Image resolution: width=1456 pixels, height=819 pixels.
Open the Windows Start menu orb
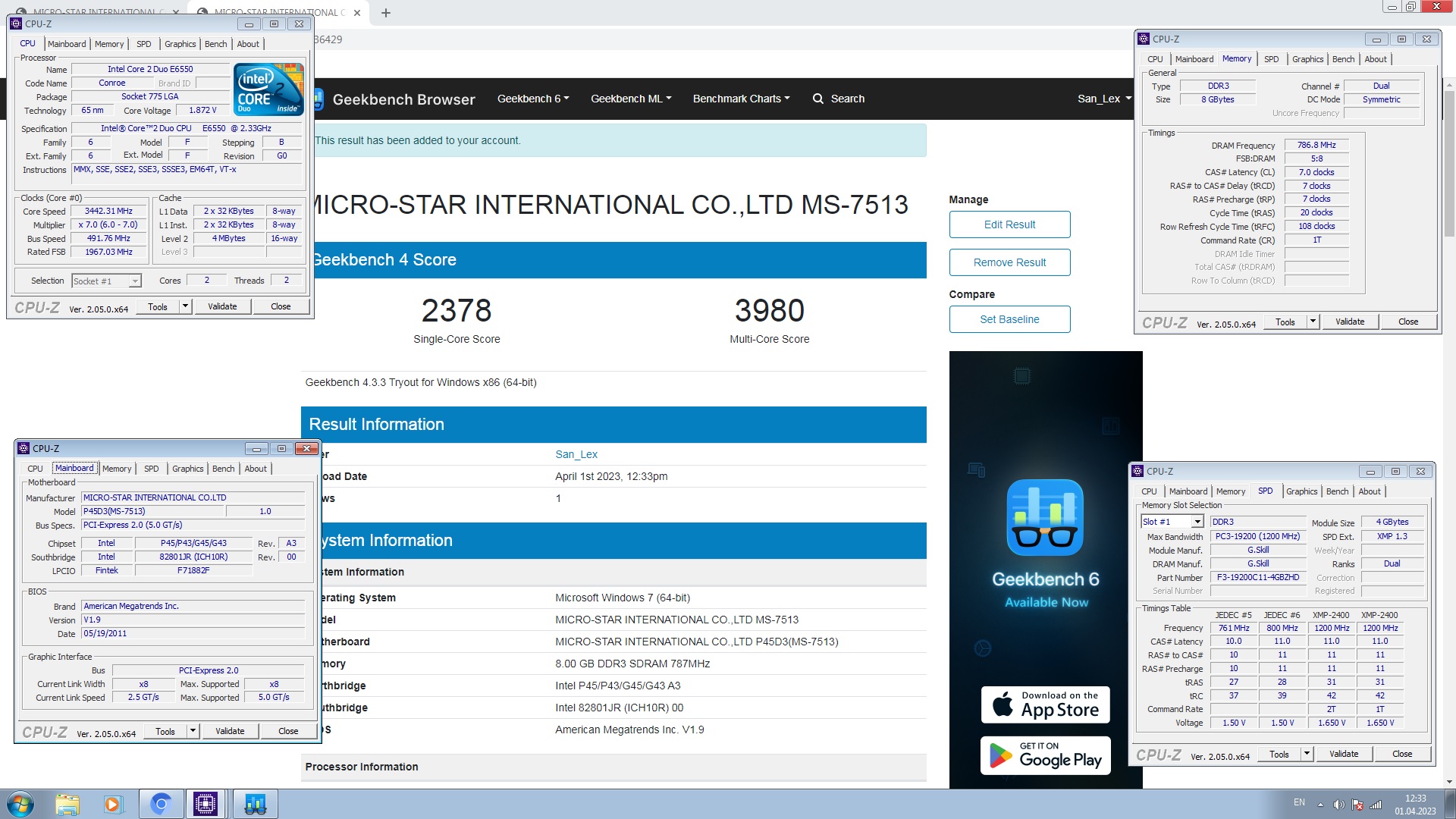(x=20, y=804)
